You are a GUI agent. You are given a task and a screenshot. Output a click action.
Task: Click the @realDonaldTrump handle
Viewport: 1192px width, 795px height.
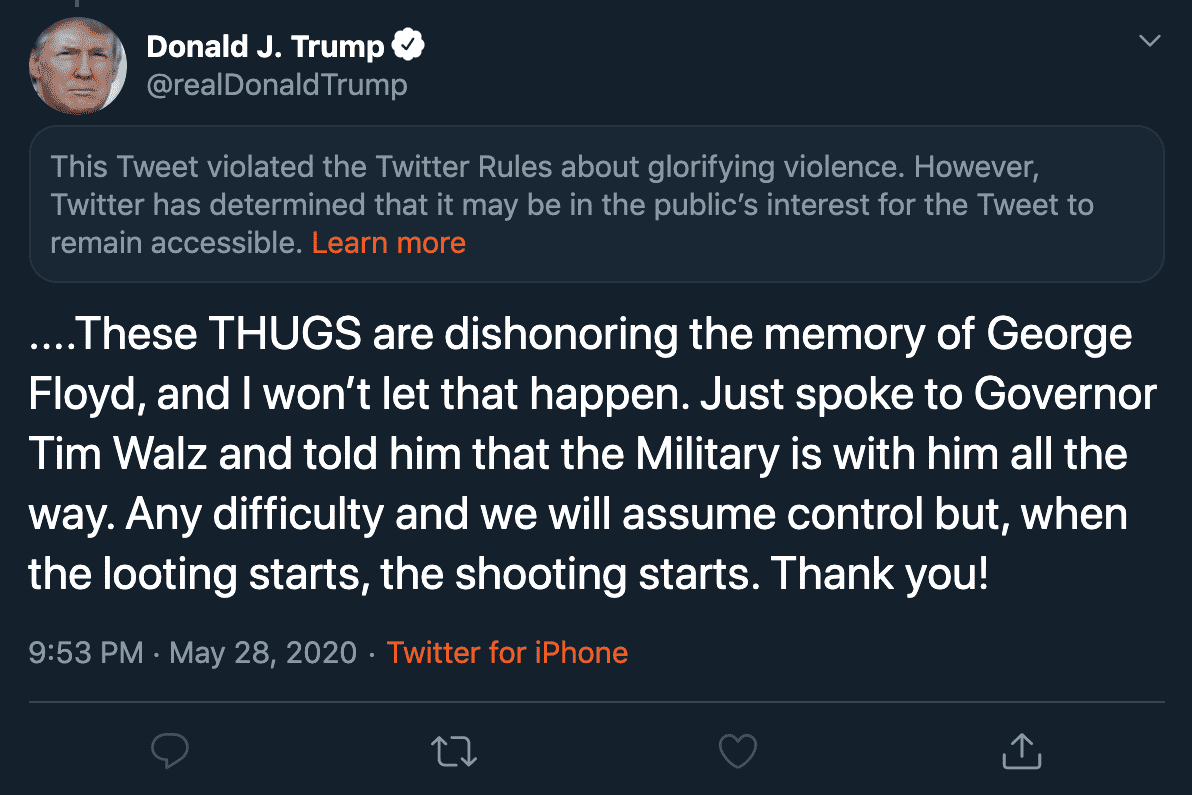[x=277, y=85]
